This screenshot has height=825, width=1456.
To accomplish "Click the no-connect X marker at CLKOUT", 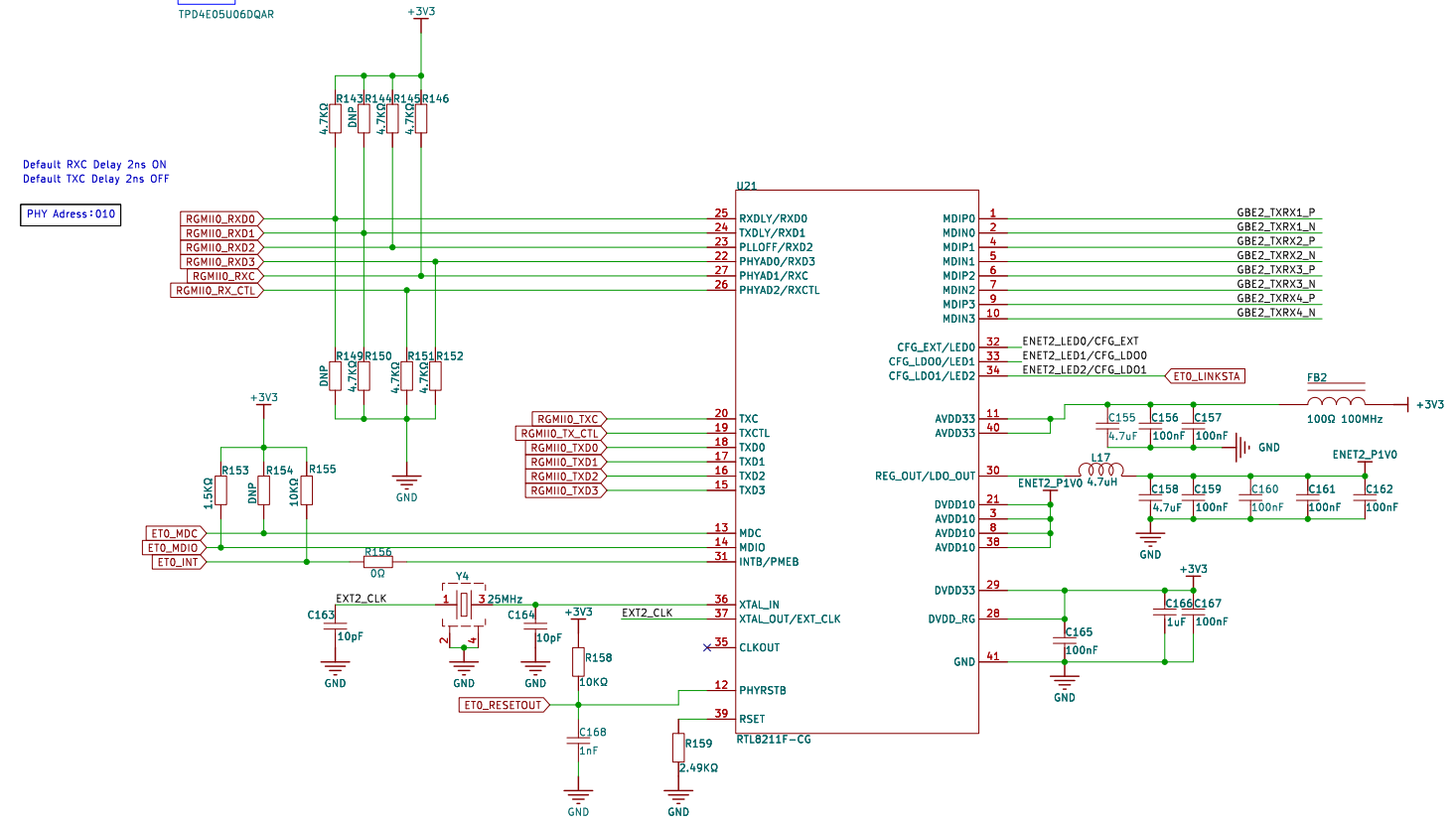I will 707,647.
